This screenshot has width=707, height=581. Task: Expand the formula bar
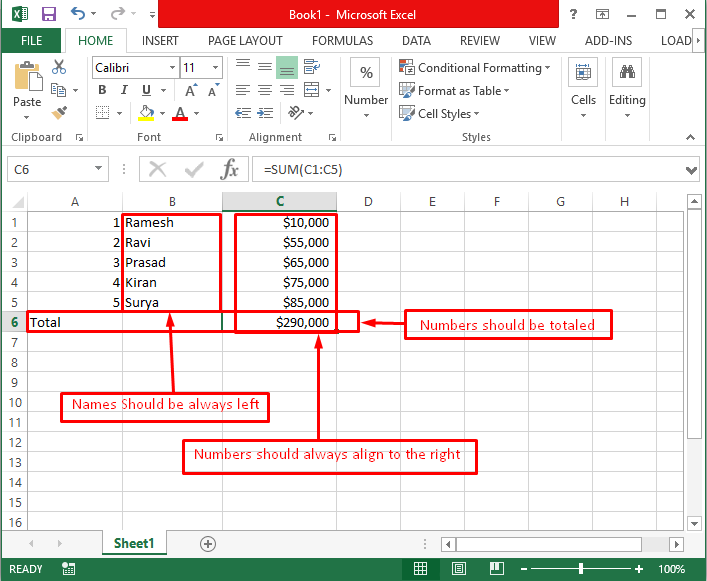tap(691, 170)
